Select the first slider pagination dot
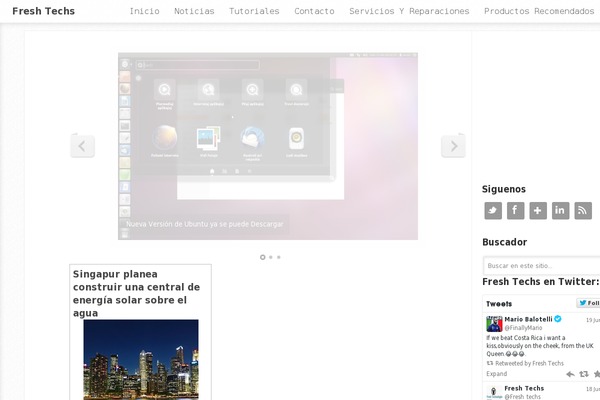600x400 pixels. [x=262, y=257]
